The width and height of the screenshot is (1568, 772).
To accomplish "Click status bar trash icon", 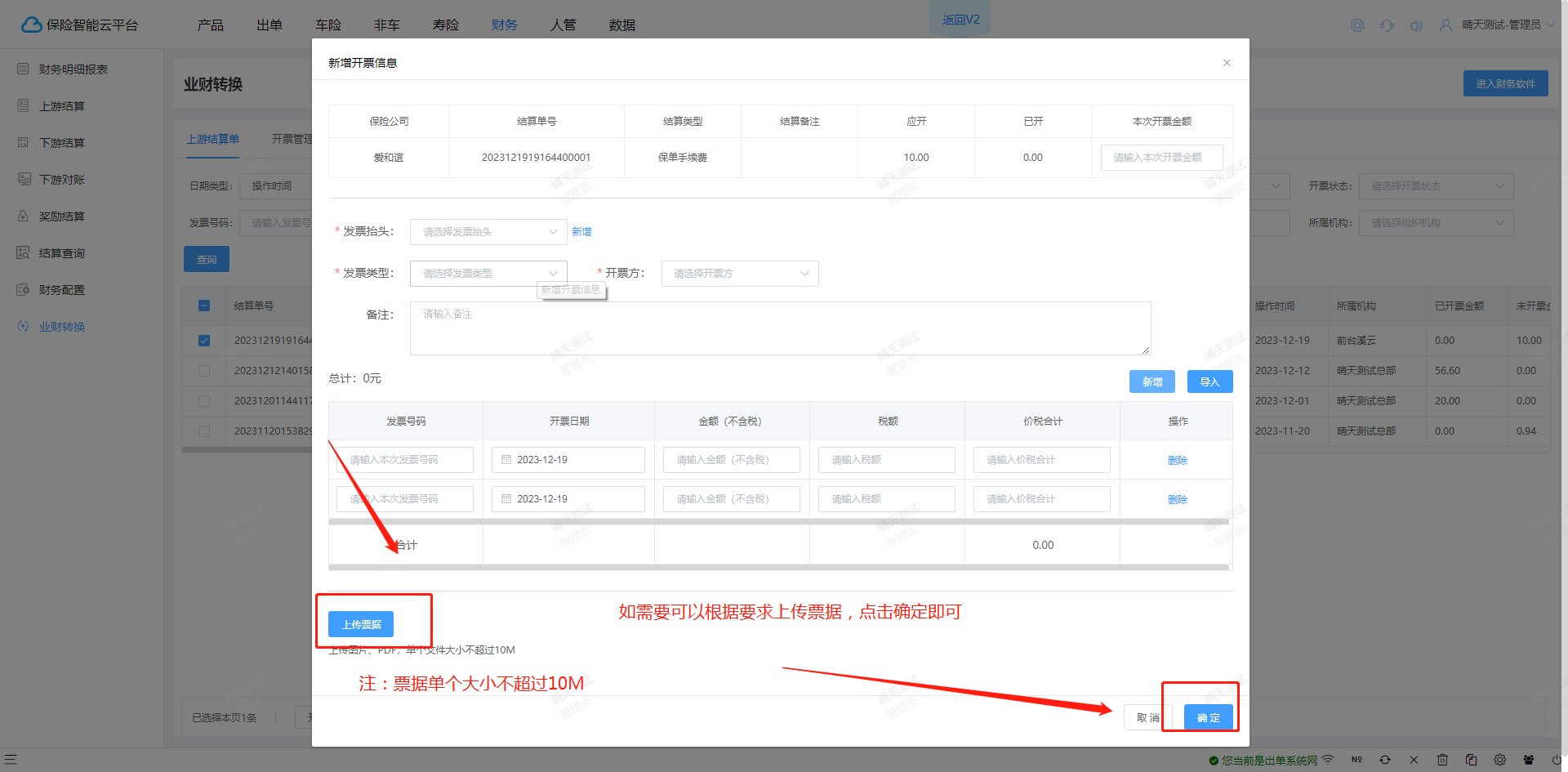I will 1442,760.
